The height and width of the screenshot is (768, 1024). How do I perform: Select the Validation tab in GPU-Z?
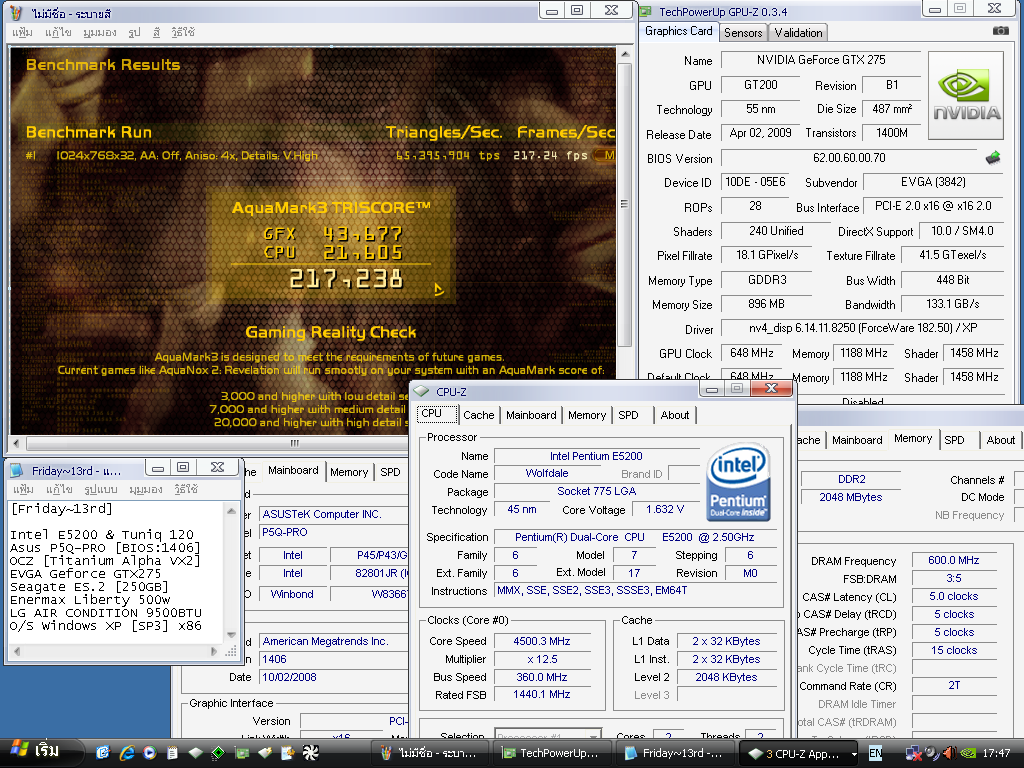pyautogui.click(x=799, y=33)
